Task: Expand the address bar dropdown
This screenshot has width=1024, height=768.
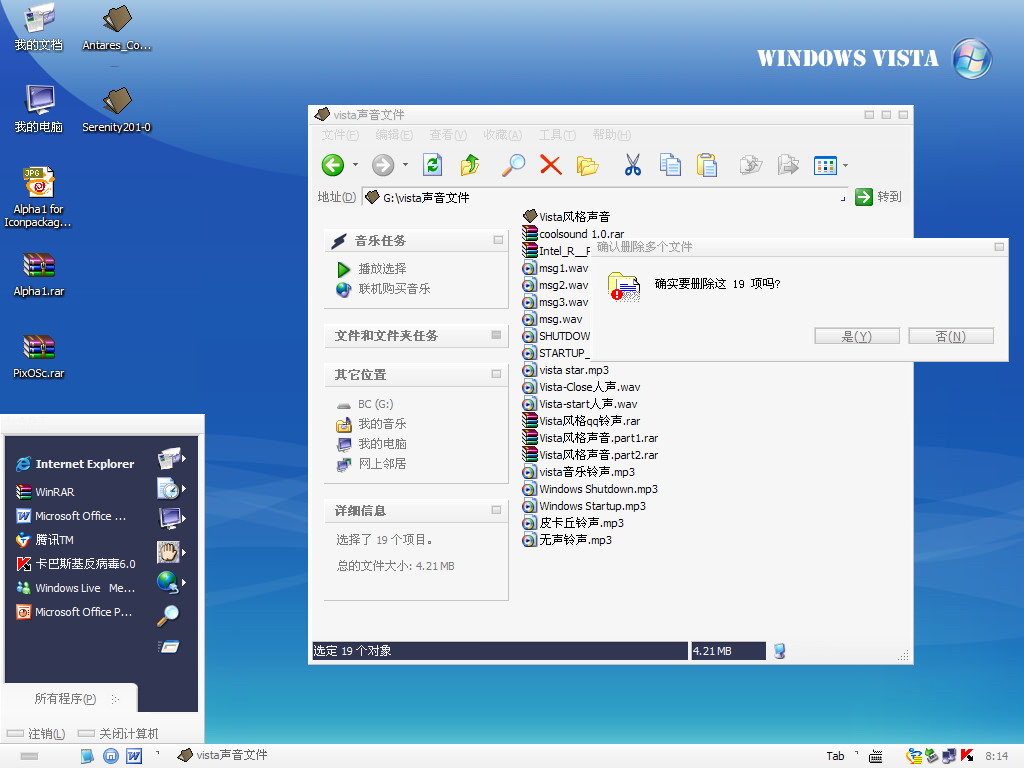Action: [x=843, y=198]
